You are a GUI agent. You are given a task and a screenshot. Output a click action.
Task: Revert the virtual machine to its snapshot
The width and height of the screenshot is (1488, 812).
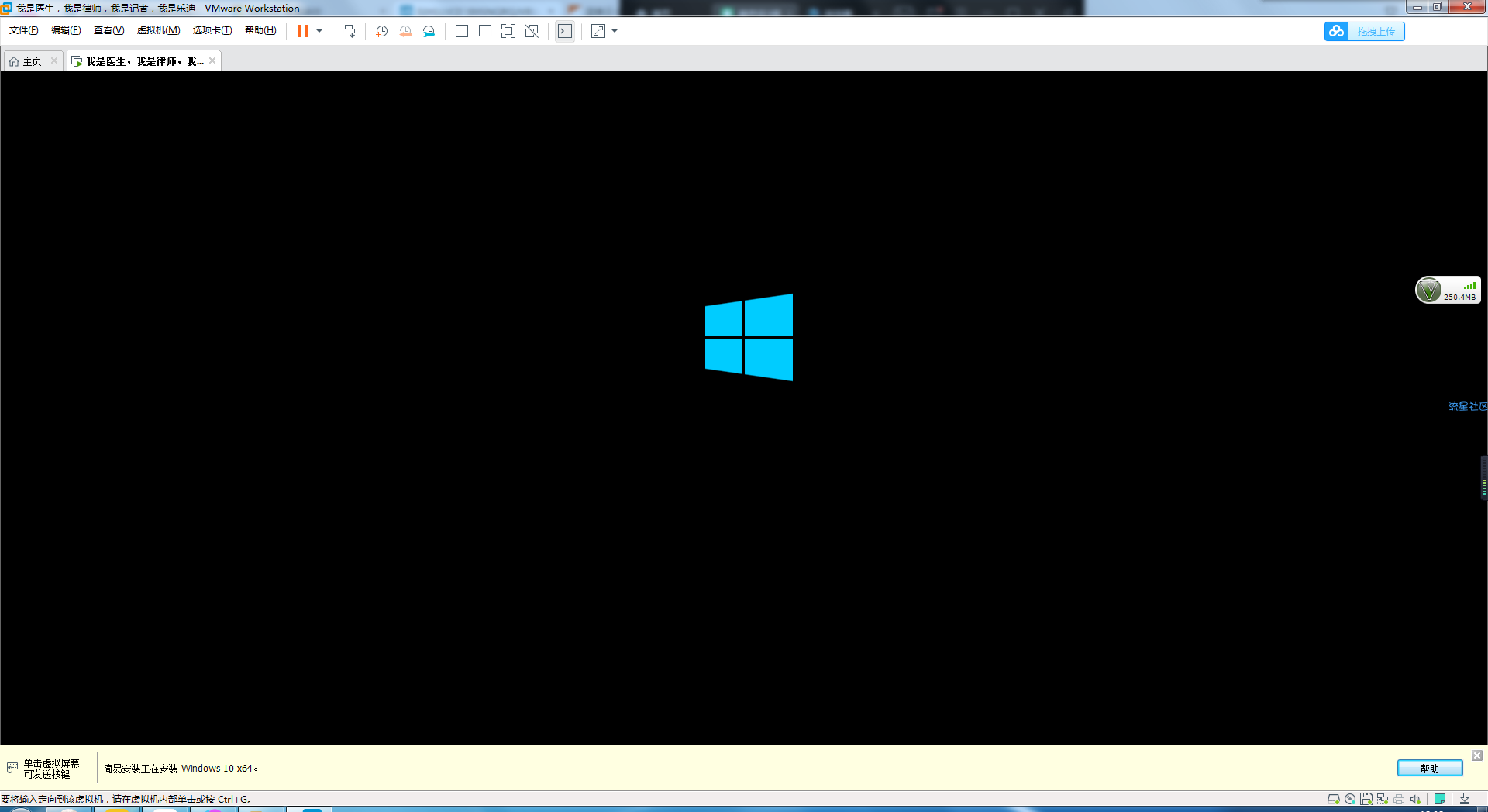pos(405,31)
